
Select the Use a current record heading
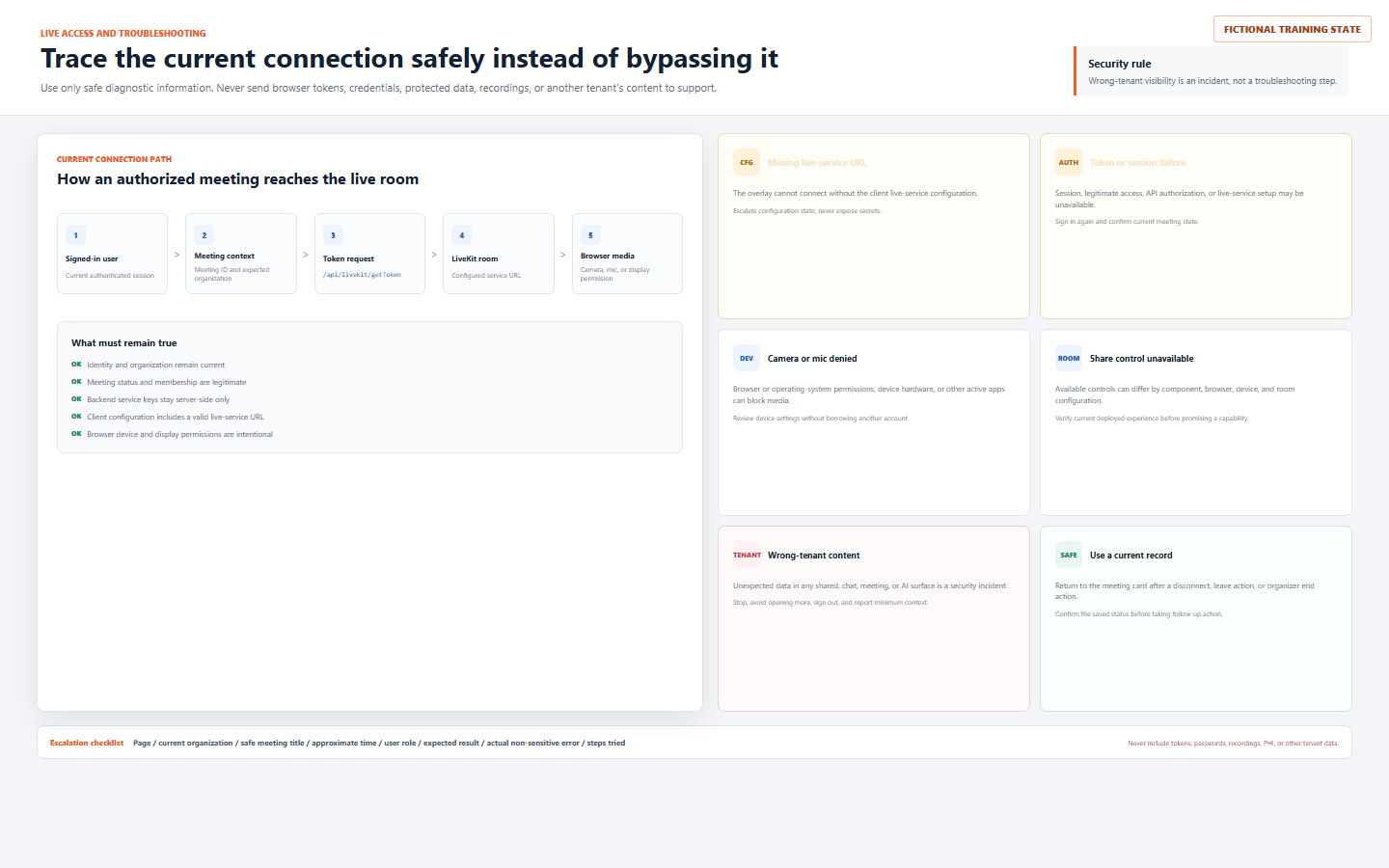tap(1130, 556)
